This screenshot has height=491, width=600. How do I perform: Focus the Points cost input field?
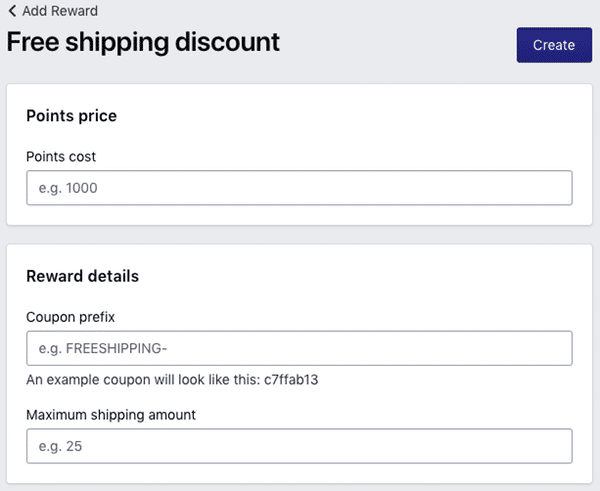pyautogui.click(x=299, y=188)
